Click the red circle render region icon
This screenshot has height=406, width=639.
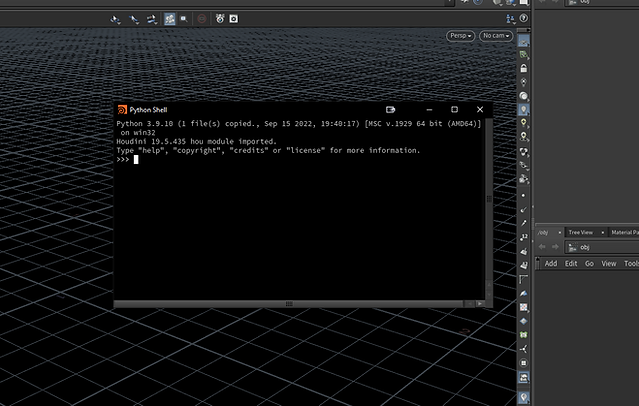(x=202, y=19)
